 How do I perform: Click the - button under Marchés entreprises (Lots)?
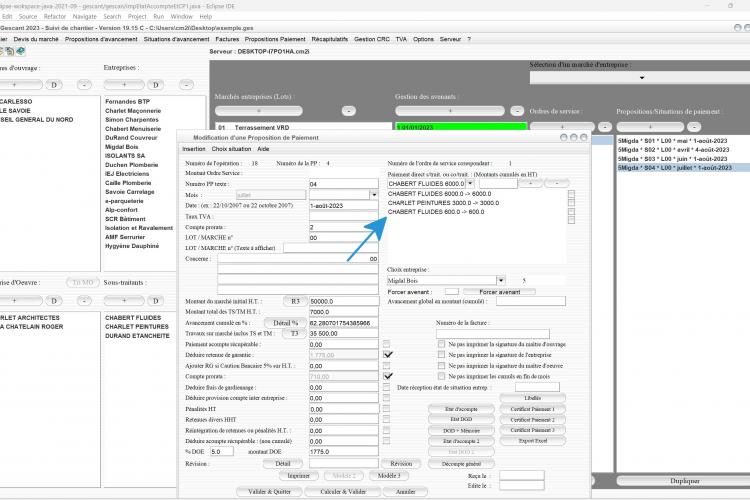(x=349, y=111)
